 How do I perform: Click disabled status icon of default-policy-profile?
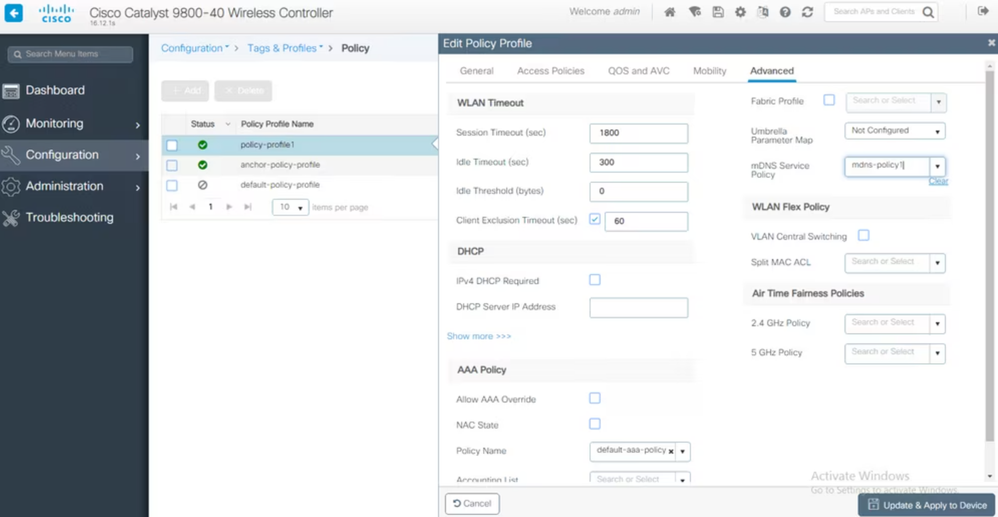coord(202,185)
